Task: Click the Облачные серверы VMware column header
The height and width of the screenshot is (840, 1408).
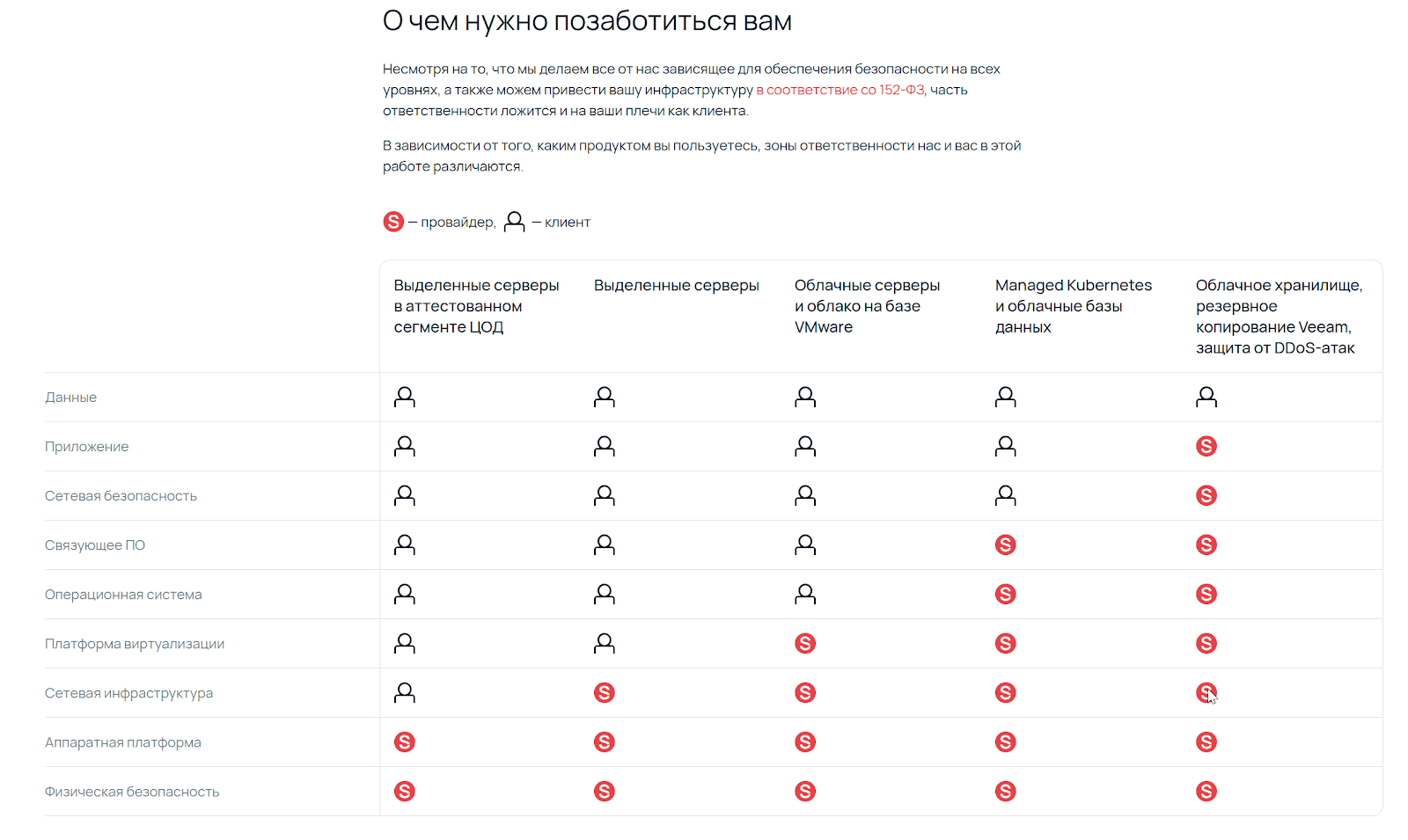Action: [867, 306]
